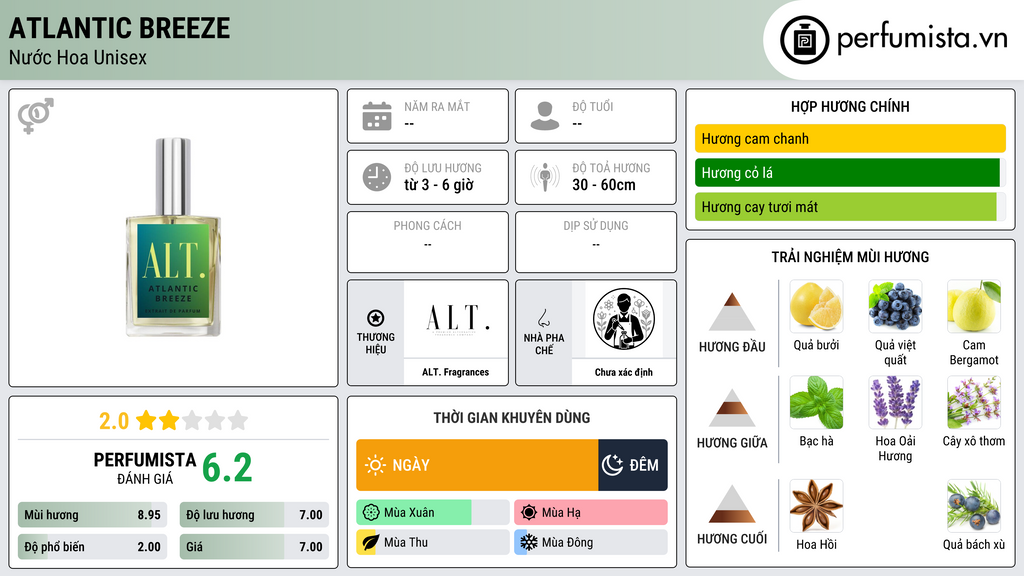The width and height of the screenshot is (1024, 576).
Task: Click the winter snowflake season icon
Action: pos(529,543)
